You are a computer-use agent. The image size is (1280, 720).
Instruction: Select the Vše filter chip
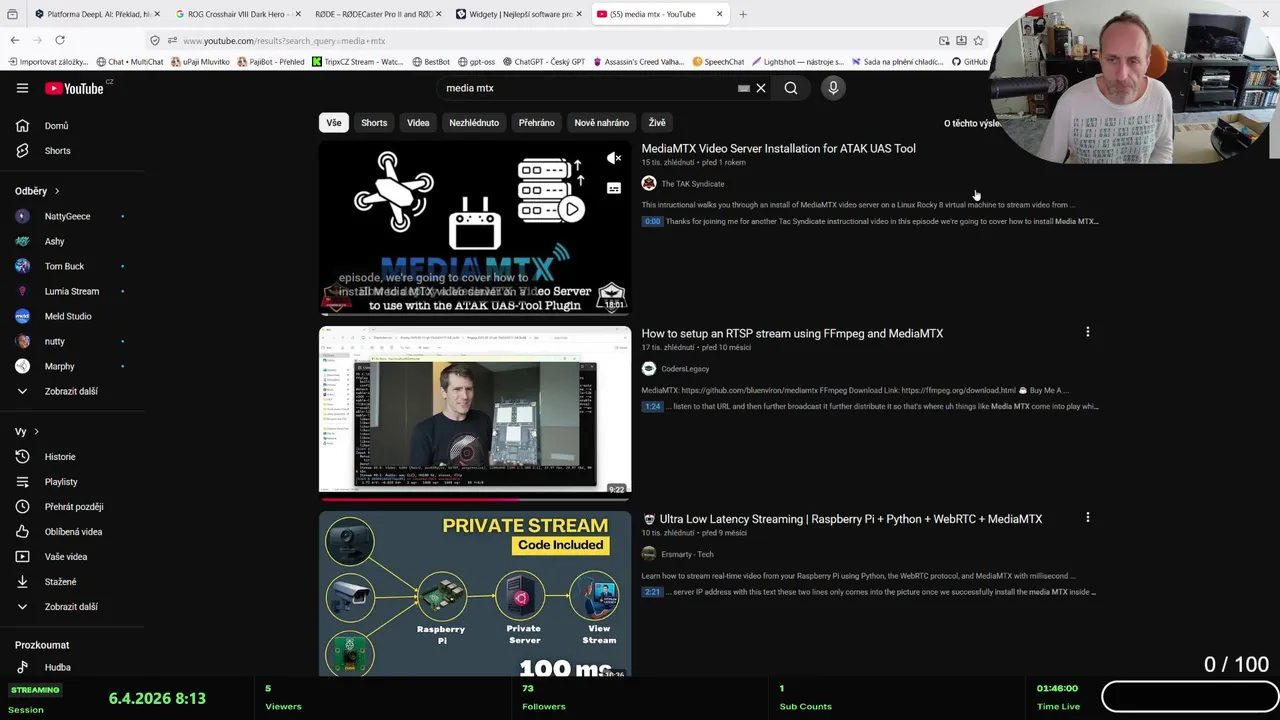(333, 123)
